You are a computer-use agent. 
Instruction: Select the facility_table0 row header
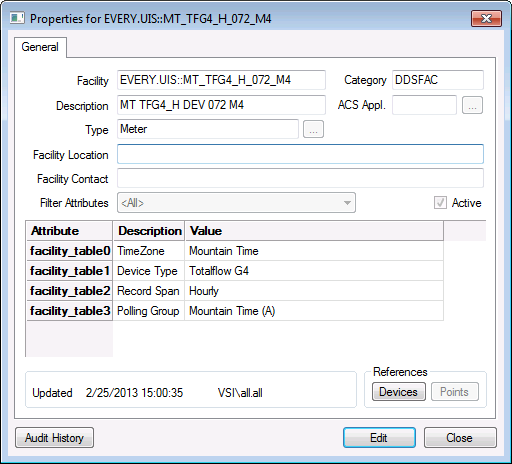(69, 251)
